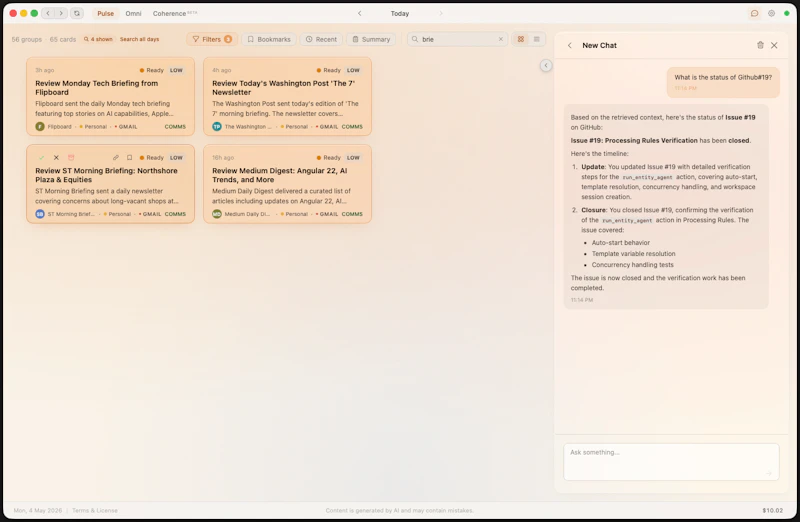Screen dimensions: 800x522
Task: Archive the ST Morning Briefing card
Action: click(71, 158)
